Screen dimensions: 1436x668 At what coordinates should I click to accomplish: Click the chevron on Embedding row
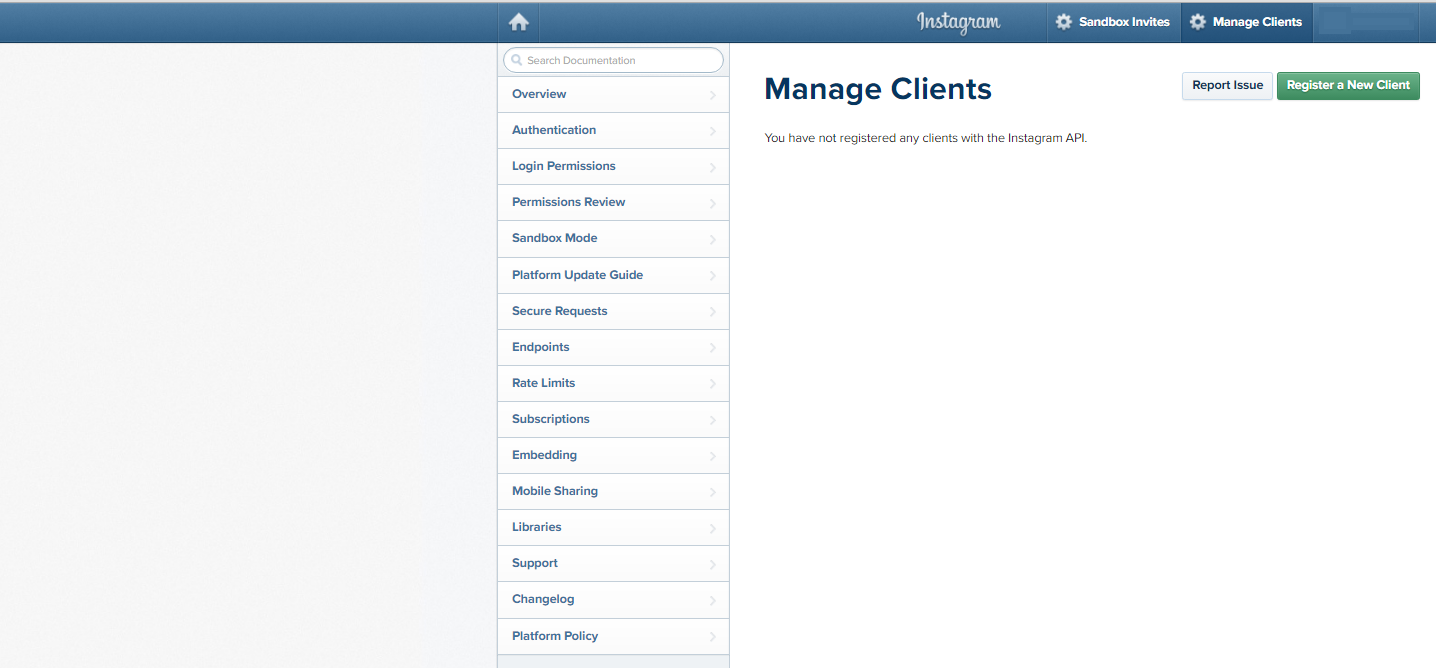click(713, 457)
